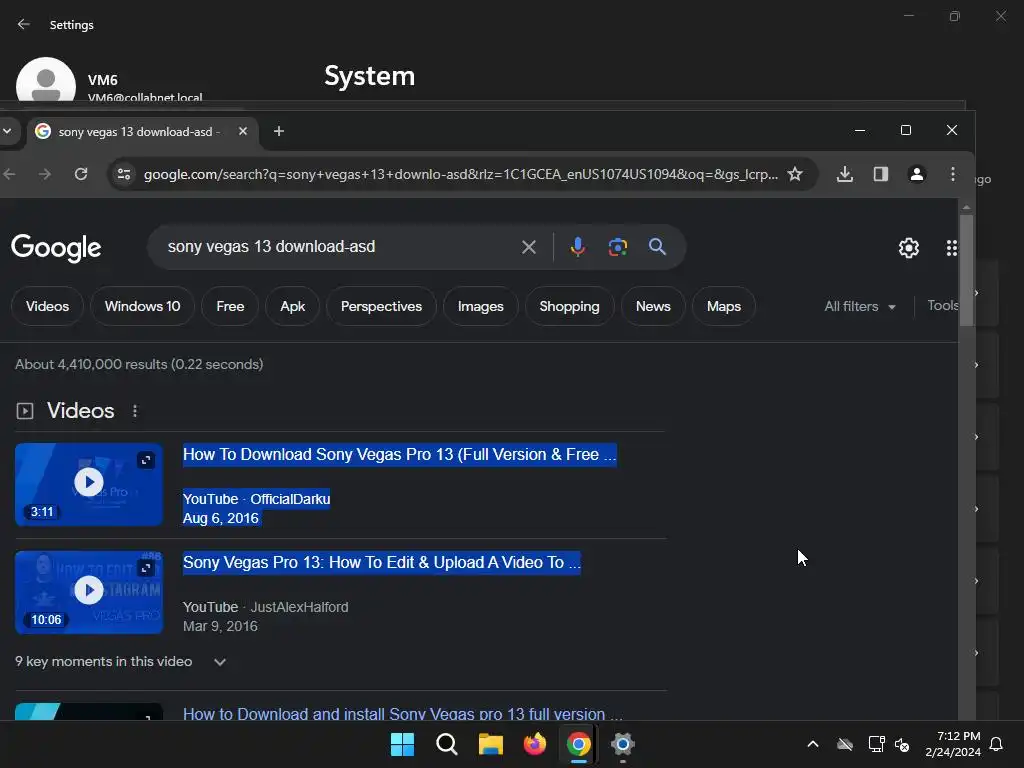Select the Images filter chip
The width and height of the screenshot is (1024, 768).
pos(481,306)
